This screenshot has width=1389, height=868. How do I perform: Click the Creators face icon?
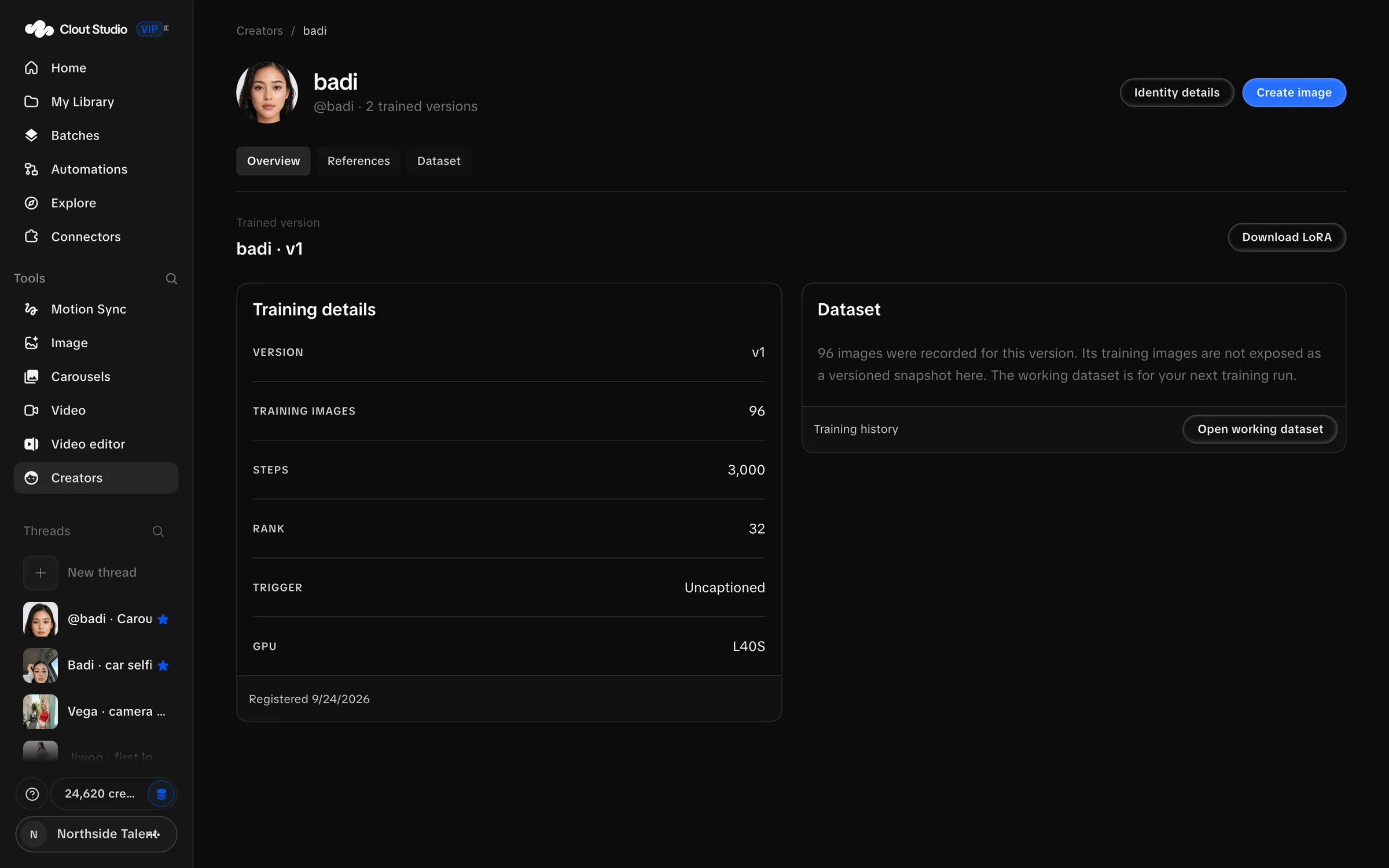[31, 477]
